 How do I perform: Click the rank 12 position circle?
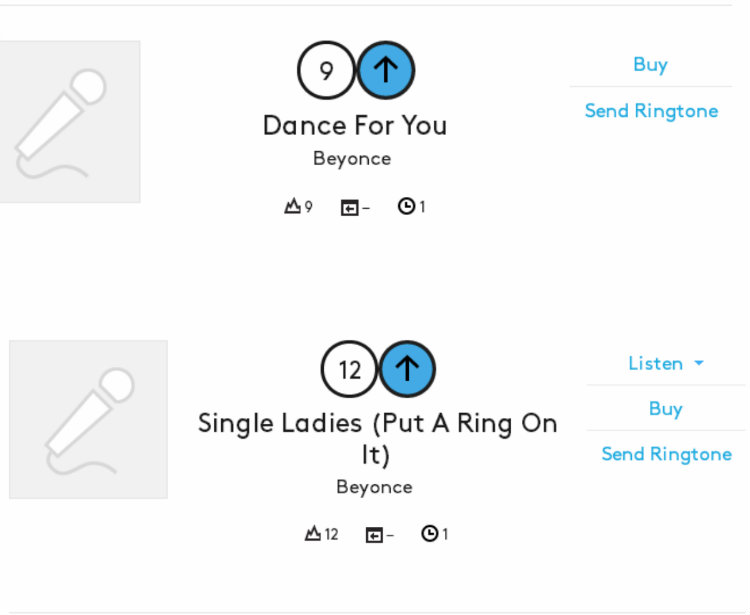point(349,369)
